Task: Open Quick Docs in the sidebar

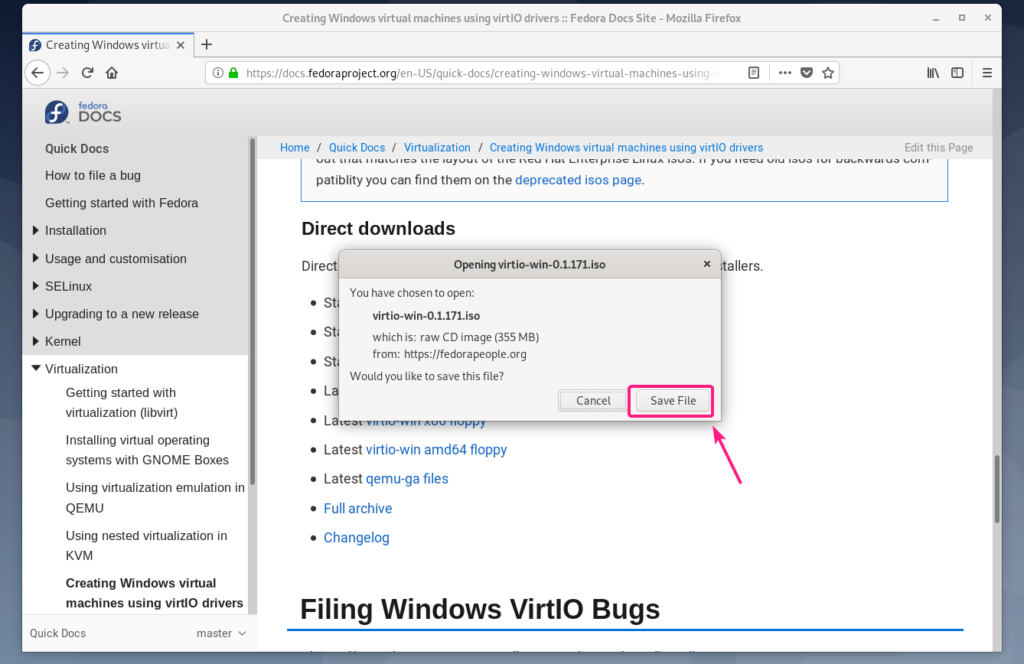Action: tap(77, 149)
